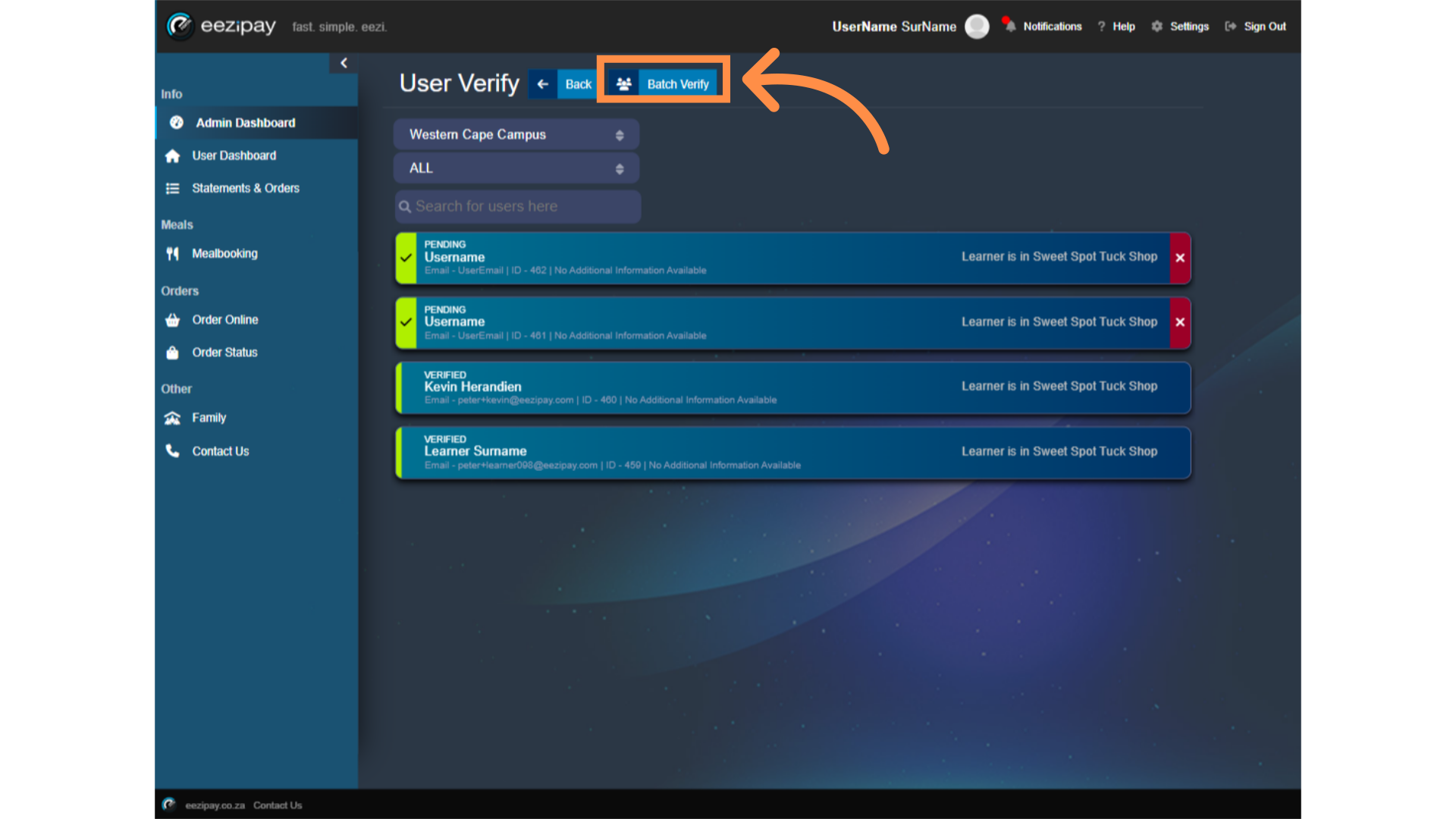Click the Help question mark icon
Image resolution: width=1456 pixels, height=819 pixels.
coord(1101,27)
